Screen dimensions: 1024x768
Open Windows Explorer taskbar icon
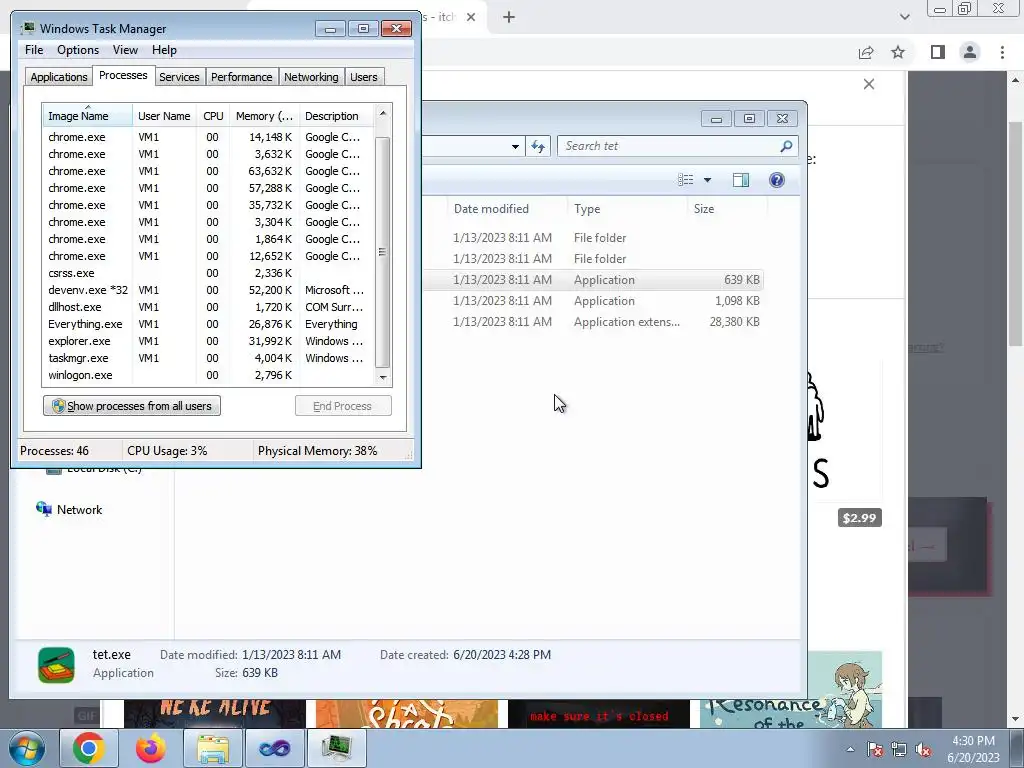pos(213,748)
